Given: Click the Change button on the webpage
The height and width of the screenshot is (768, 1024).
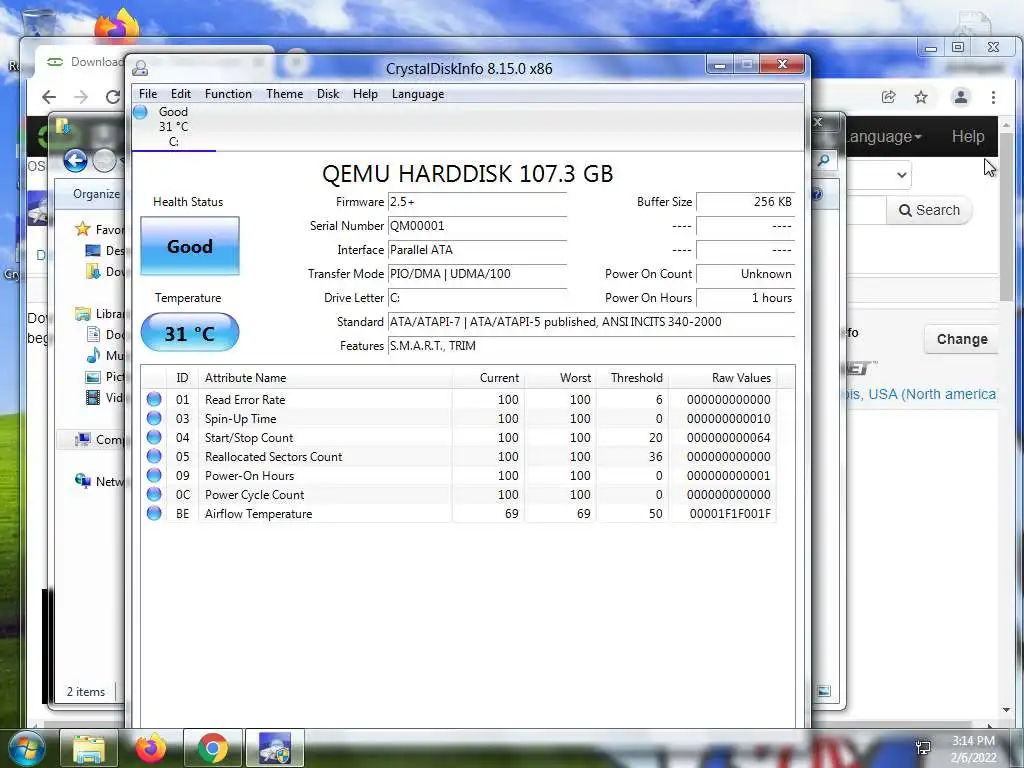Looking at the screenshot, I should click(x=961, y=339).
